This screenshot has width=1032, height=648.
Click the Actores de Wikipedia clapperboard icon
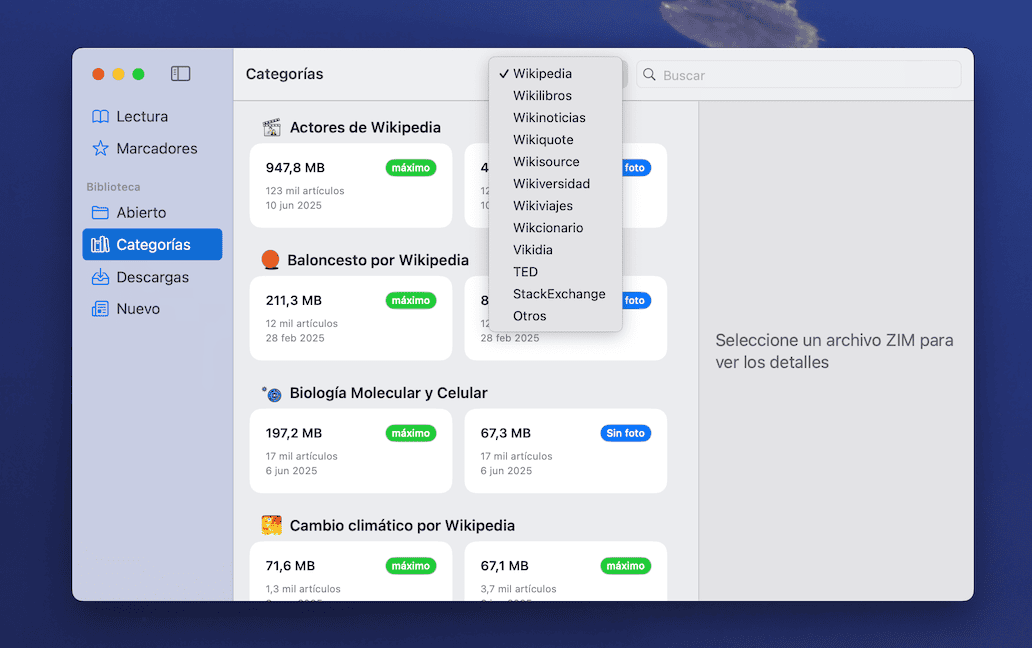pyautogui.click(x=272, y=128)
